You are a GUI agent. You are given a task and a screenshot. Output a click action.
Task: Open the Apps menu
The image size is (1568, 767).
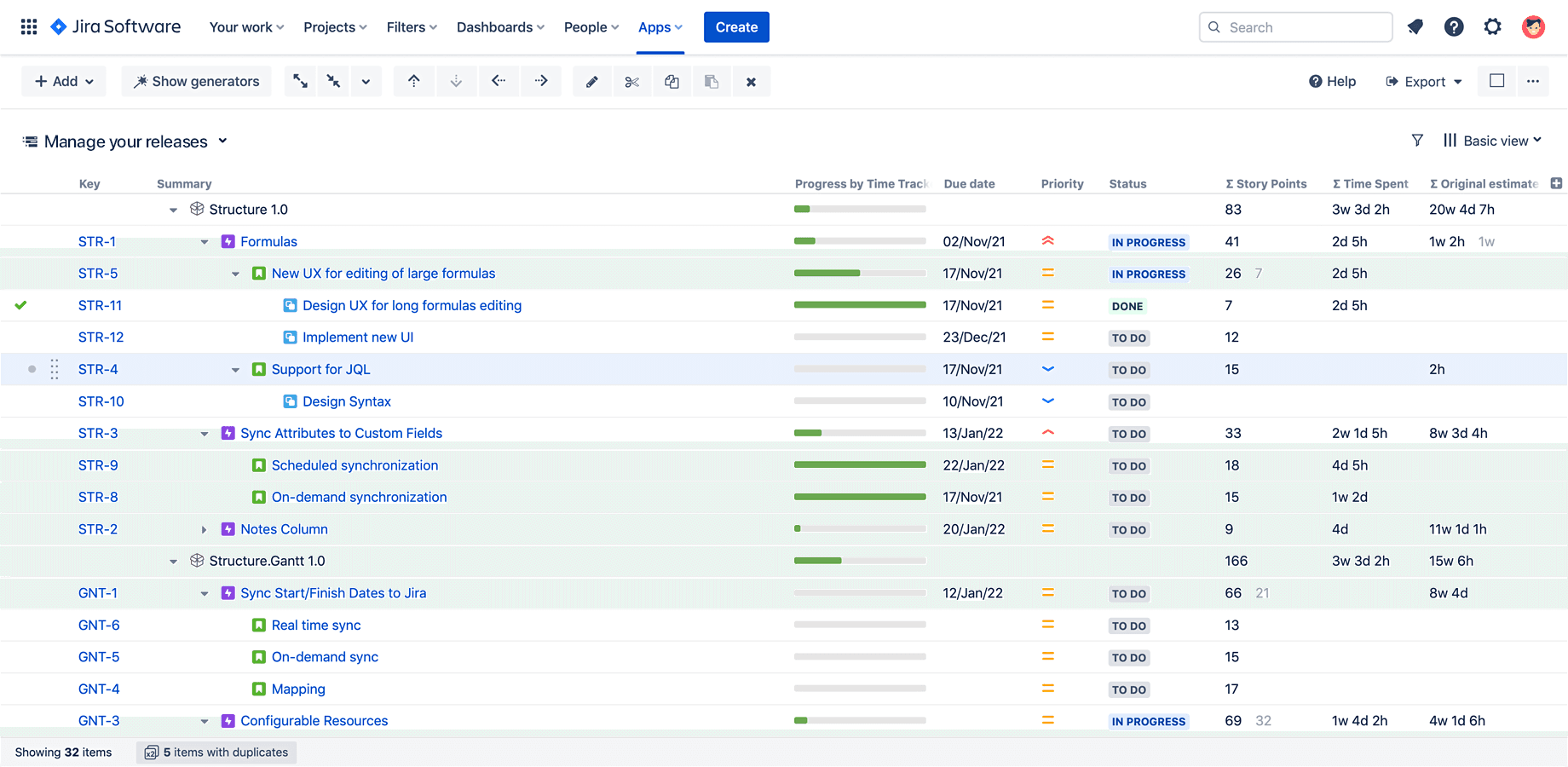pyautogui.click(x=660, y=26)
